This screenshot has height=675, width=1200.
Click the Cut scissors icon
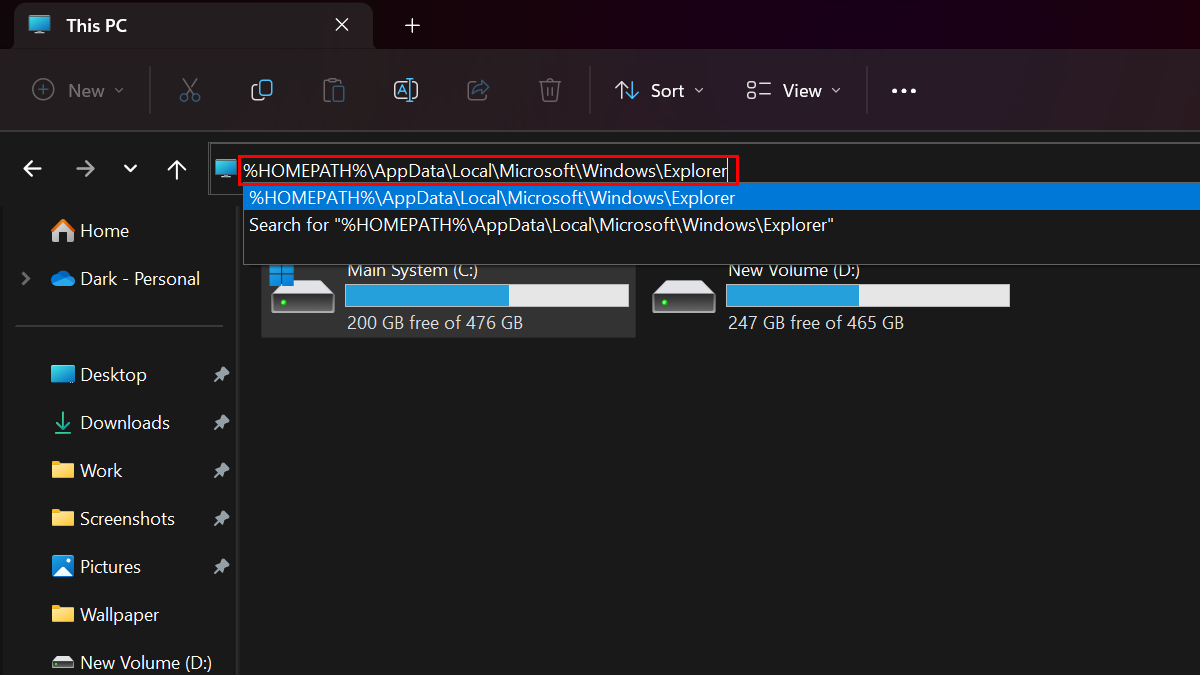[x=190, y=91]
